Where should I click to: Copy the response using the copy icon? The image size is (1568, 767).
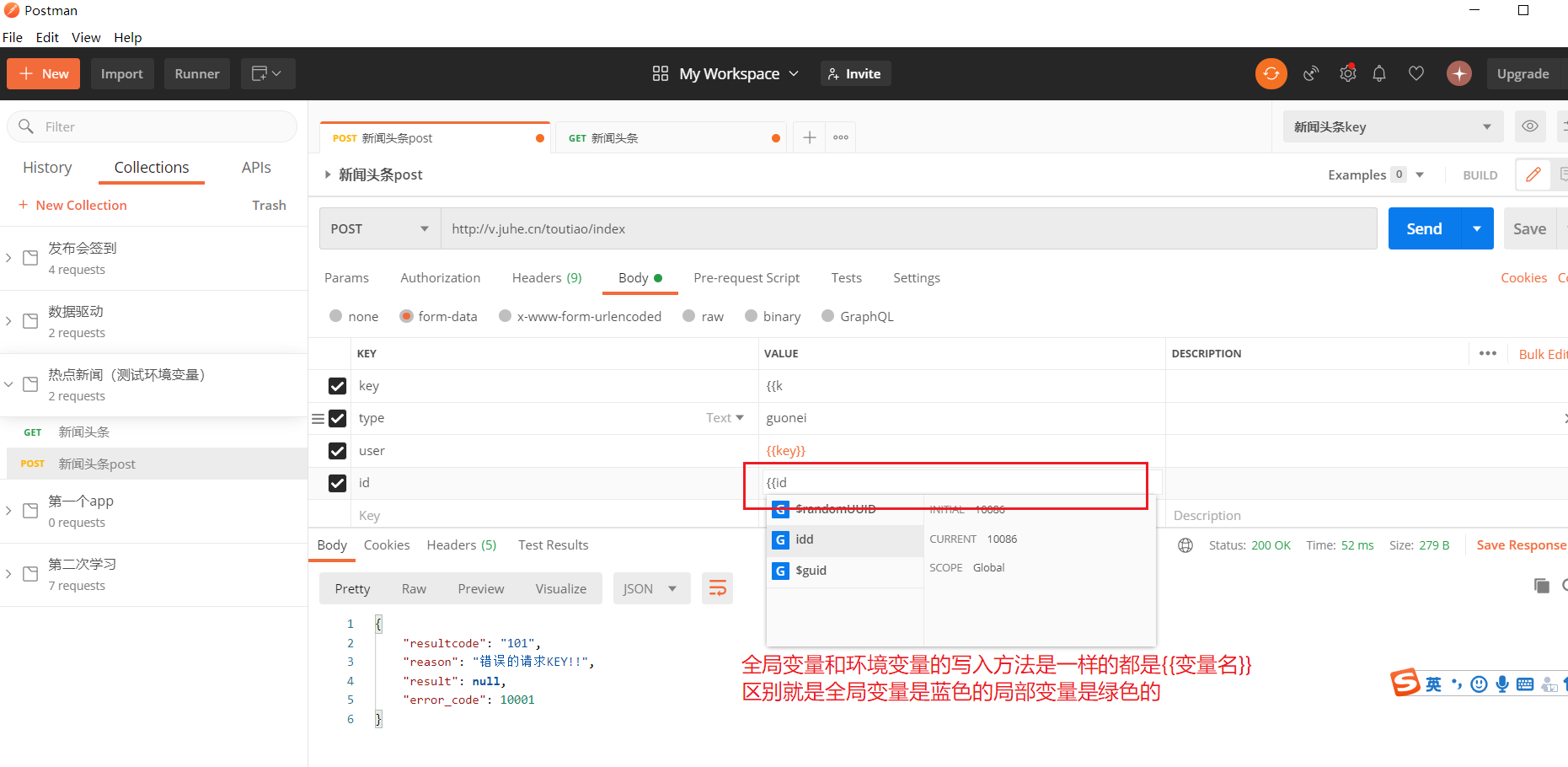click(x=1542, y=585)
